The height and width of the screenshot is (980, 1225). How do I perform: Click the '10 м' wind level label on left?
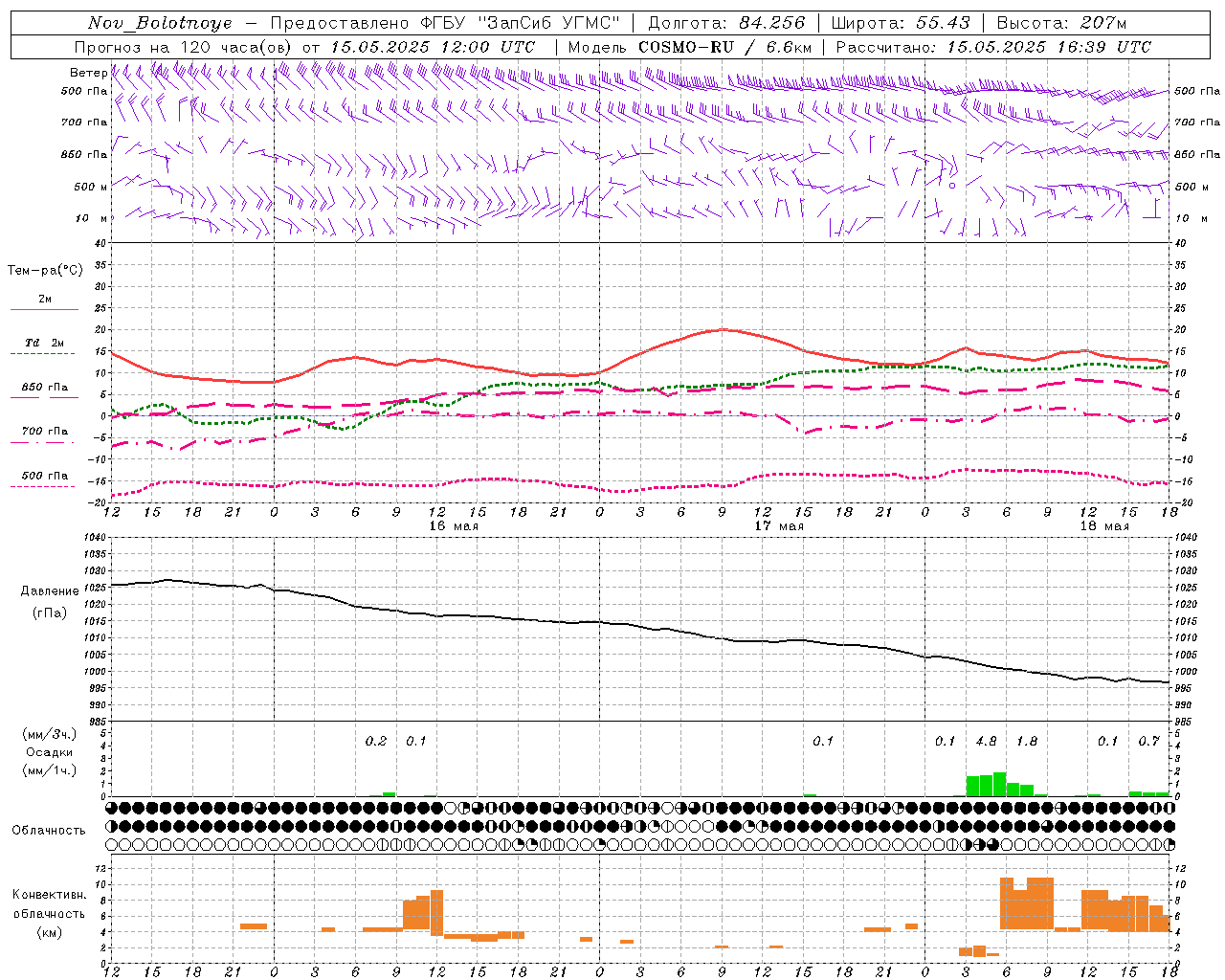[91, 219]
